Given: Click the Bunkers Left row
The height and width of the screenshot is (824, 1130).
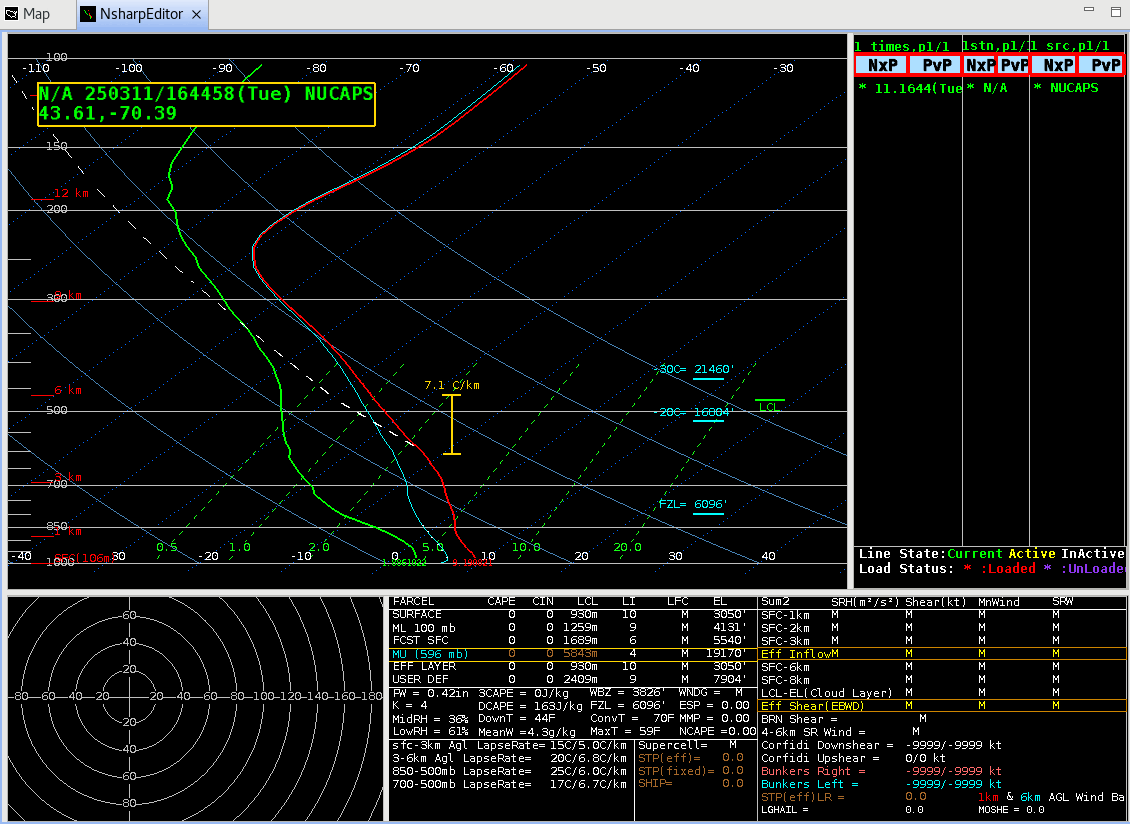Looking at the screenshot, I should pos(882,784).
